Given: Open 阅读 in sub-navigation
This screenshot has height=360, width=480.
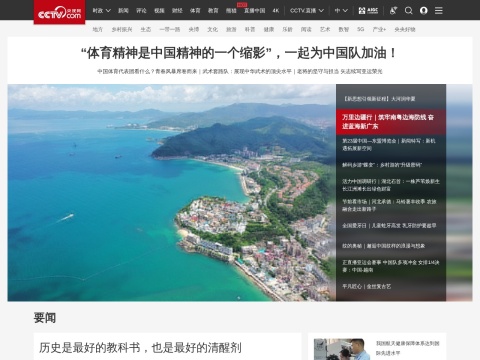Looking at the screenshot, I should coord(306,29).
